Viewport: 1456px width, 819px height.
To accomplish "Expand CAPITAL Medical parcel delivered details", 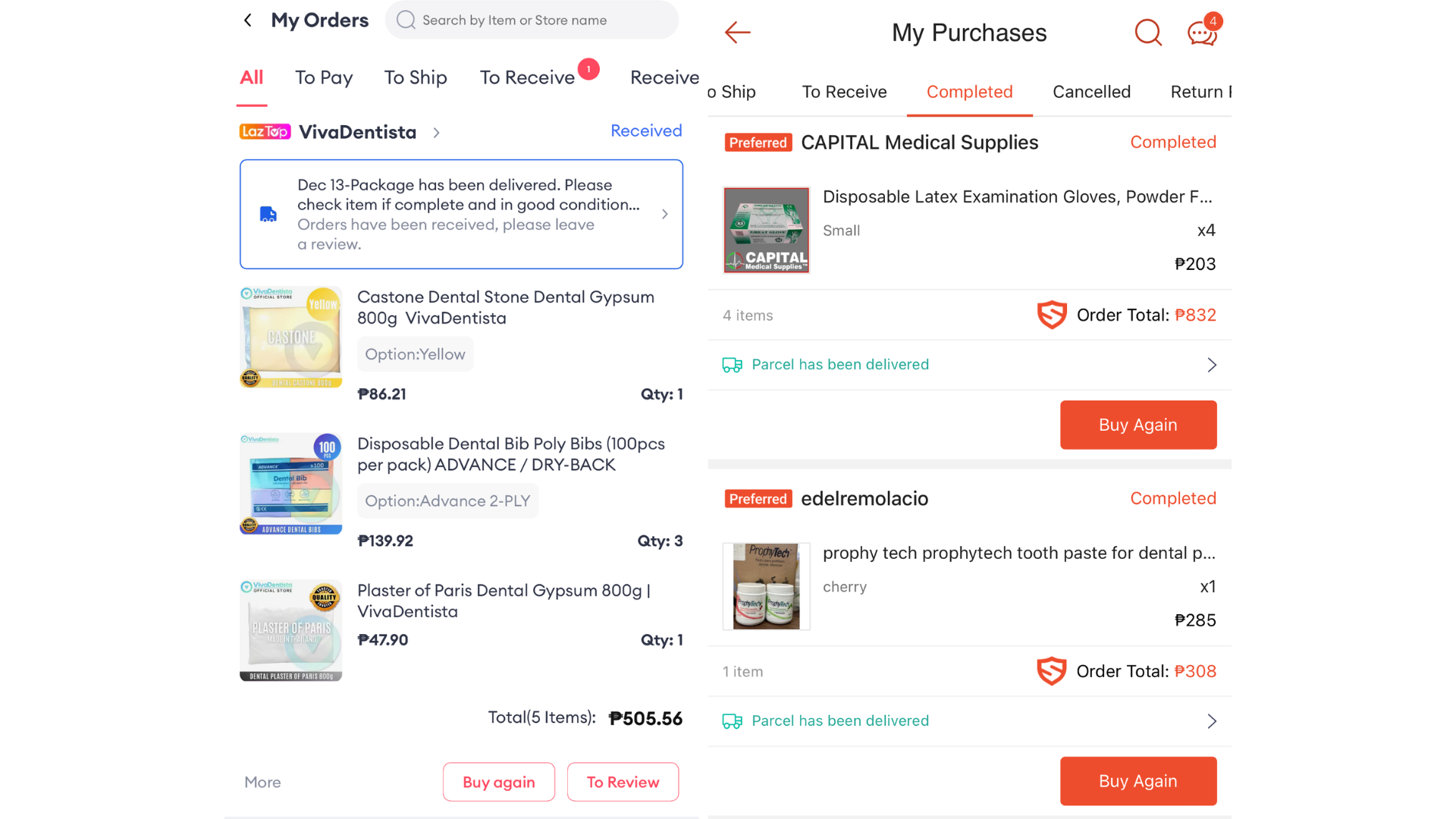I will point(1211,365).
